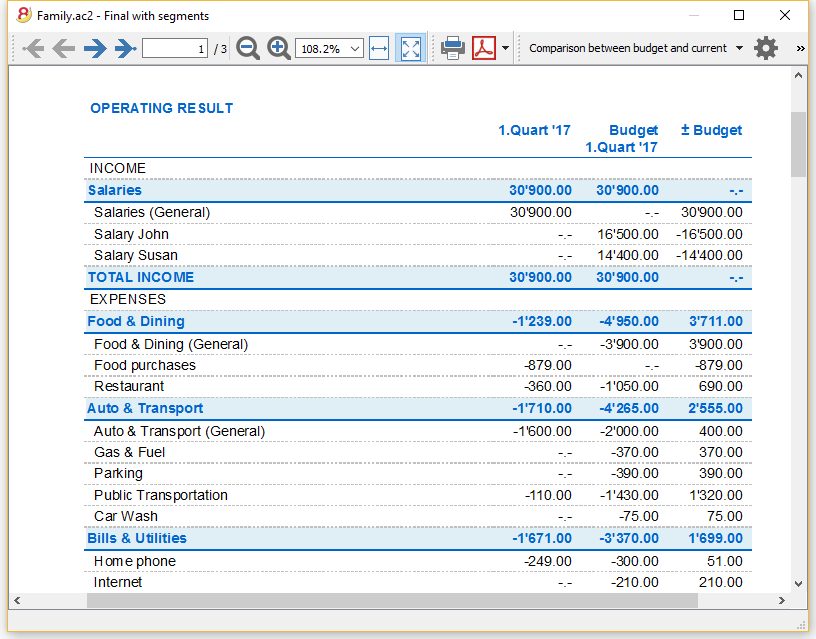
Task: Click vertical scrollbar up arrow
Action: pyautogui.click(x=798, y=75)
